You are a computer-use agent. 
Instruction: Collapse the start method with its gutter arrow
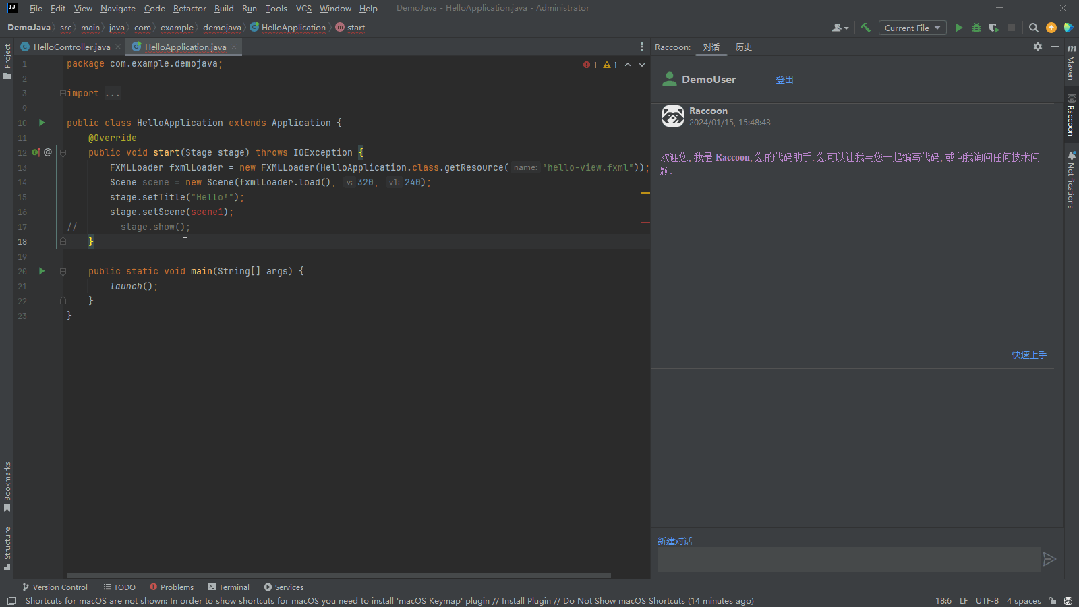(63, 152)
